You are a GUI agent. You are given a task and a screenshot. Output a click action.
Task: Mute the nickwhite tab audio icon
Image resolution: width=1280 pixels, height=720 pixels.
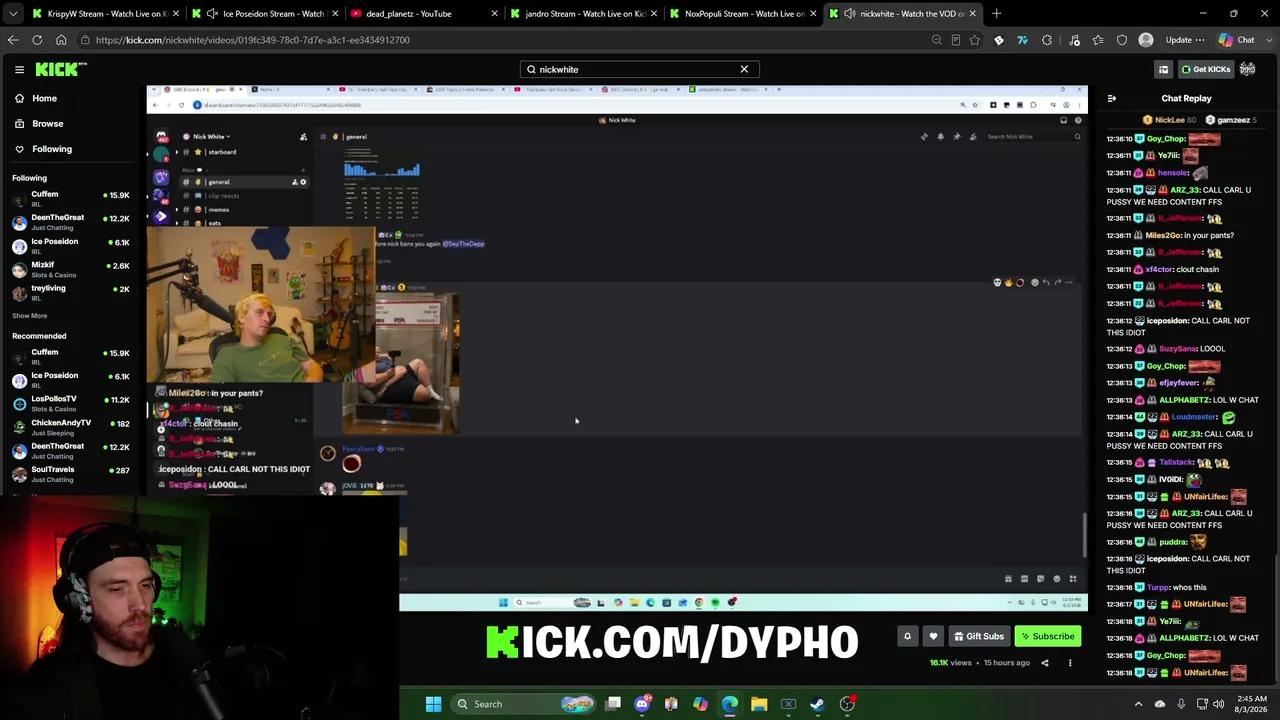(849, 14)
